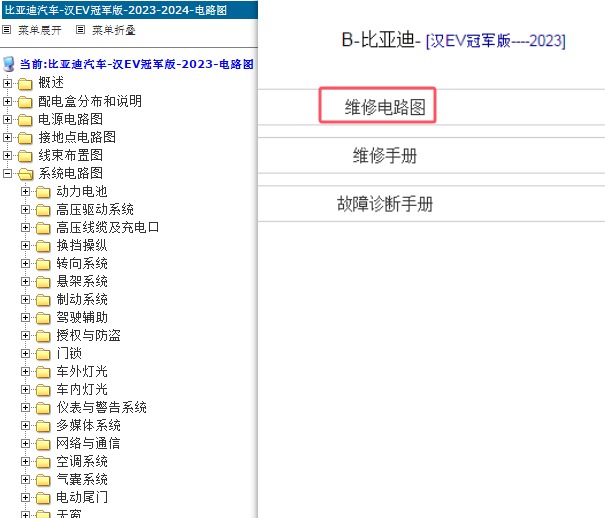
Task: Expand the 气囊系统 subfolder
Action: pos(25,479)
